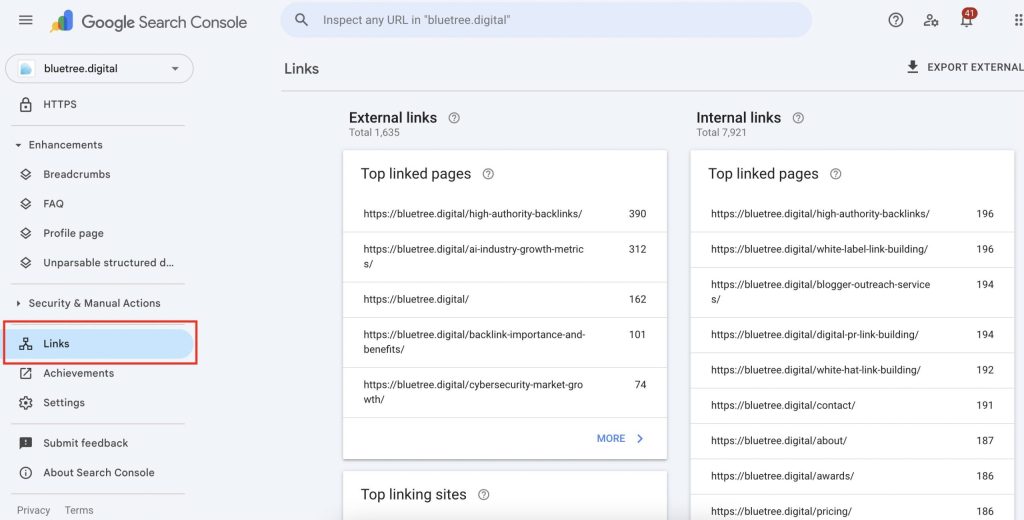This screenshot has height=520, width=1024.
Task: Open the bluetree.digital property dropdown
Action: (x=99, y=69)
